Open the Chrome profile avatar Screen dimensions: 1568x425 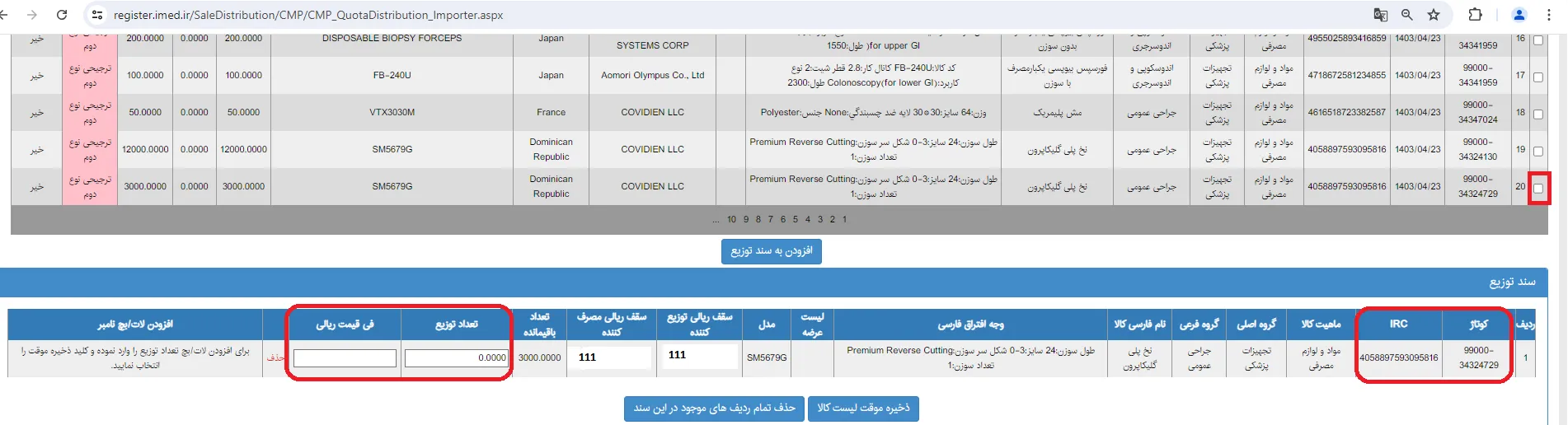point(1519,15)
